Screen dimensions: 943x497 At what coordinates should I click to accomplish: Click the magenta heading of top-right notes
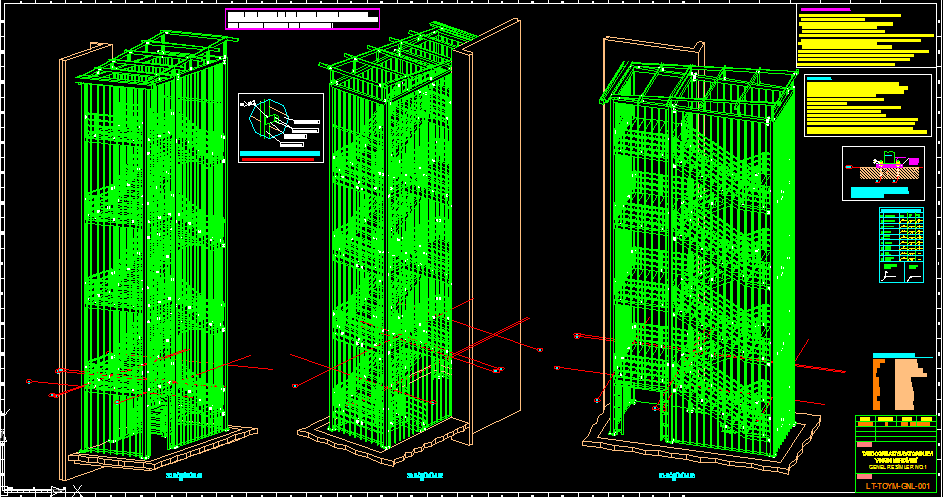pyautogui.click(x=824, y=10)
